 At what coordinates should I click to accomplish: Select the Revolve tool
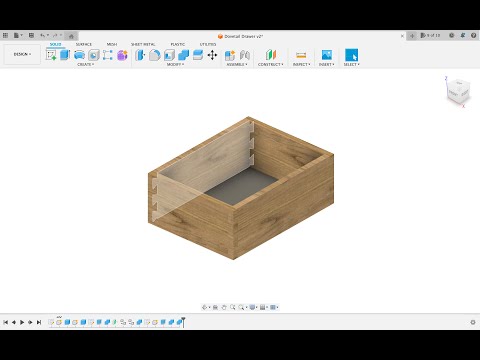point(79,55)
